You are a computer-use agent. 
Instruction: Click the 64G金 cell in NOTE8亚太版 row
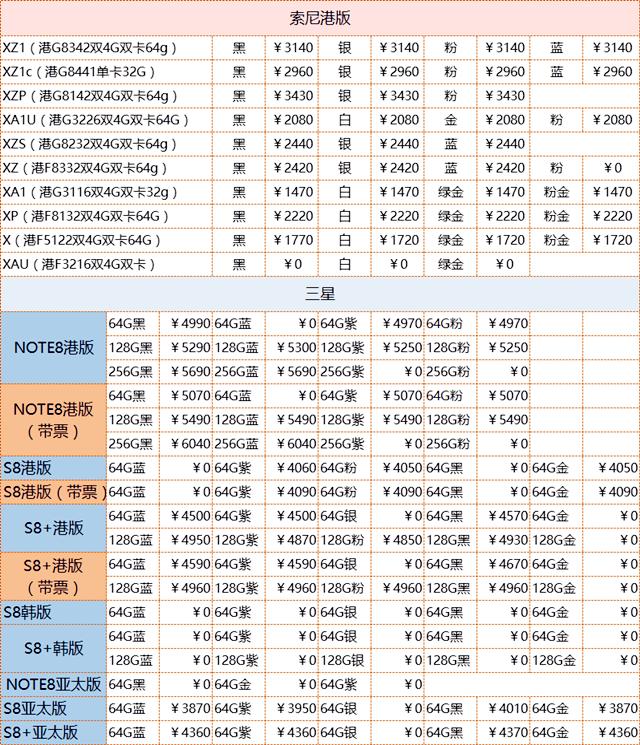pyautogui.click(x=239, y=685)
